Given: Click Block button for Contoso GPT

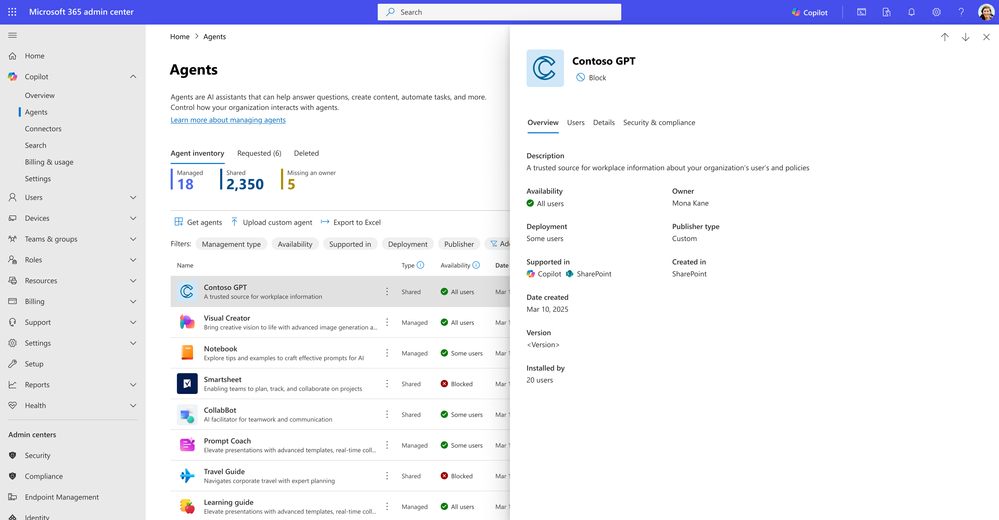Looking at the screenshot, I should coord(591,78).
